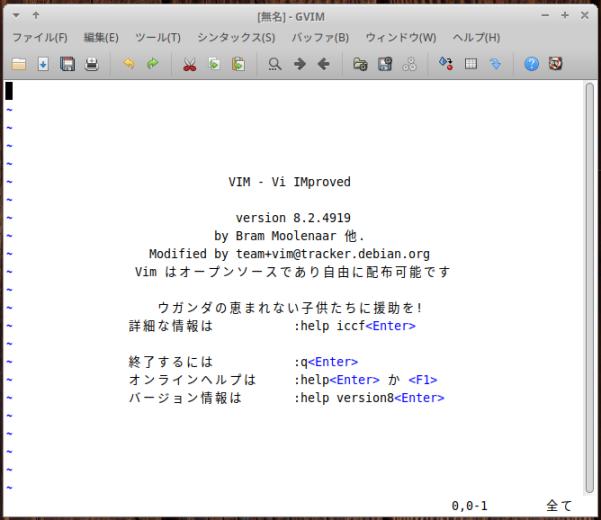This screenshot has height=520, width=601.
Task: Click the 'by Bram Moolenaar 他.' line
Action: tap(289, 236)
